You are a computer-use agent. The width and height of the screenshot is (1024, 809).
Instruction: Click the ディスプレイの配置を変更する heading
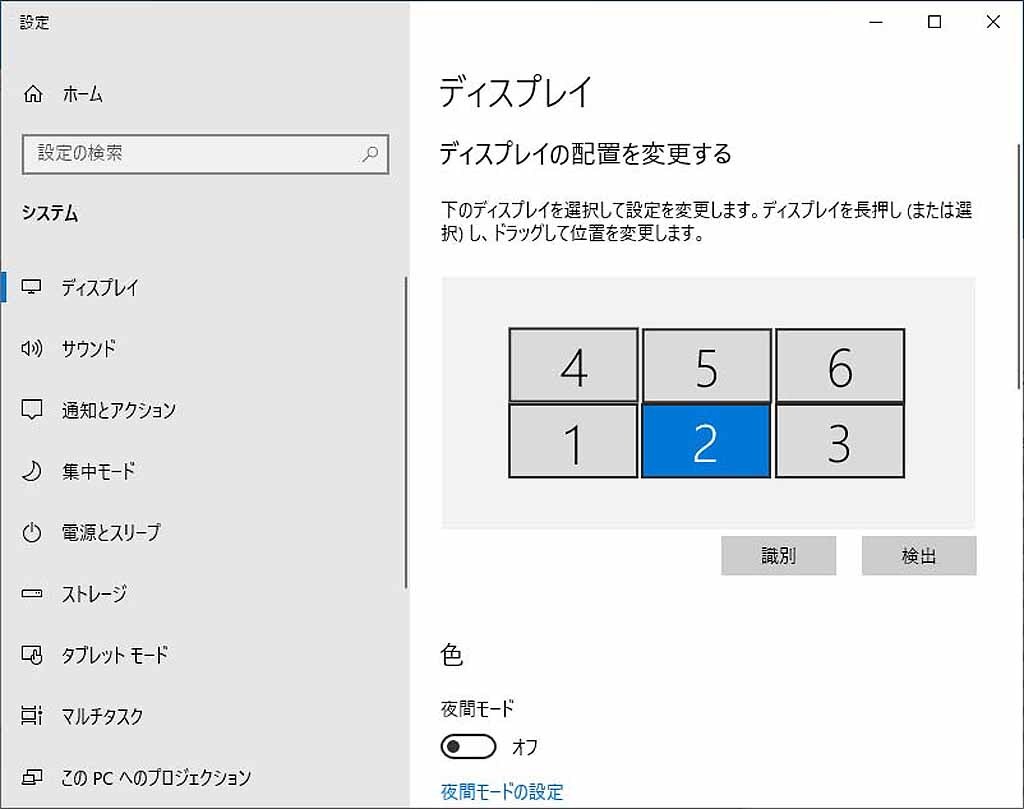(585, 154)
